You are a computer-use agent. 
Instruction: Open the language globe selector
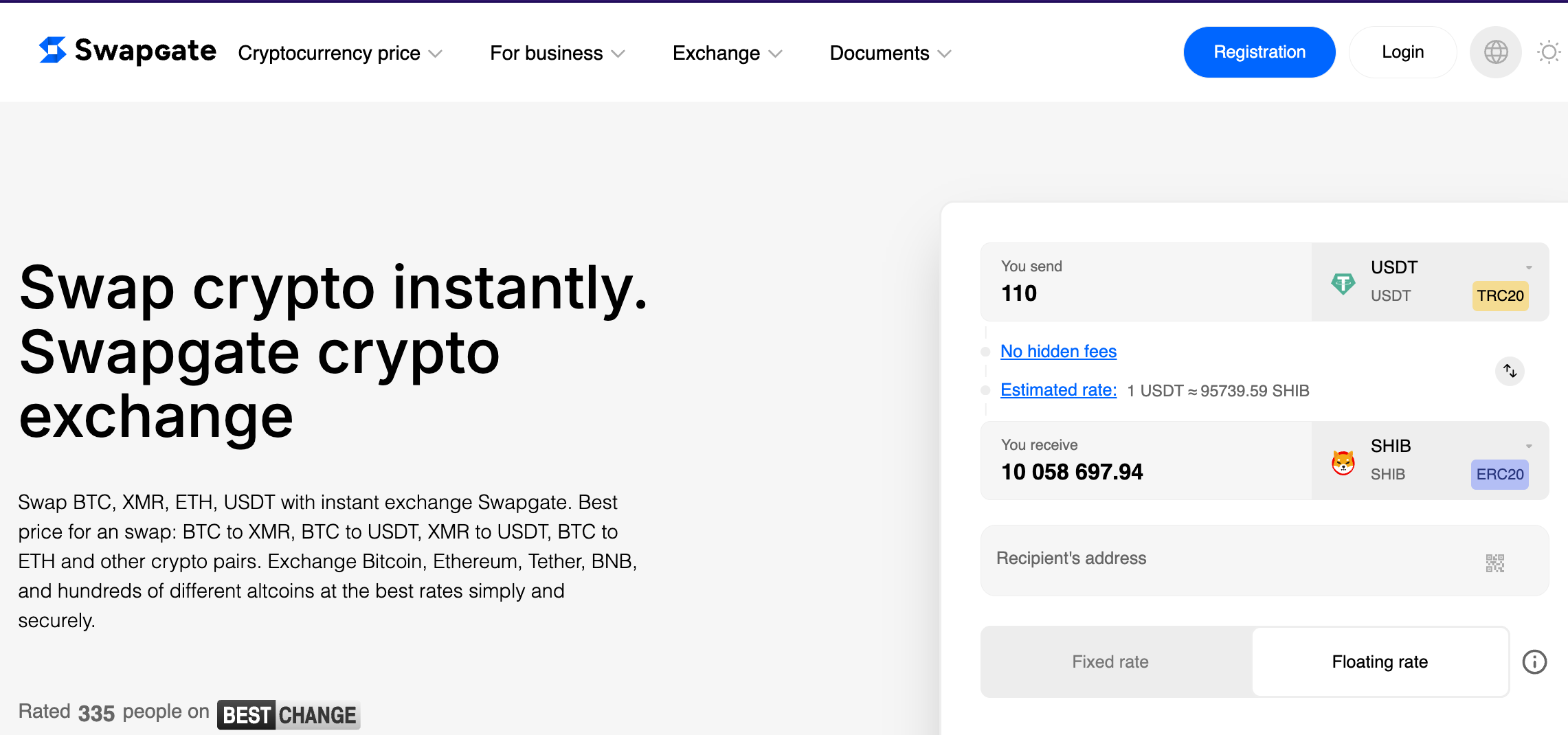click(1496, 52)
